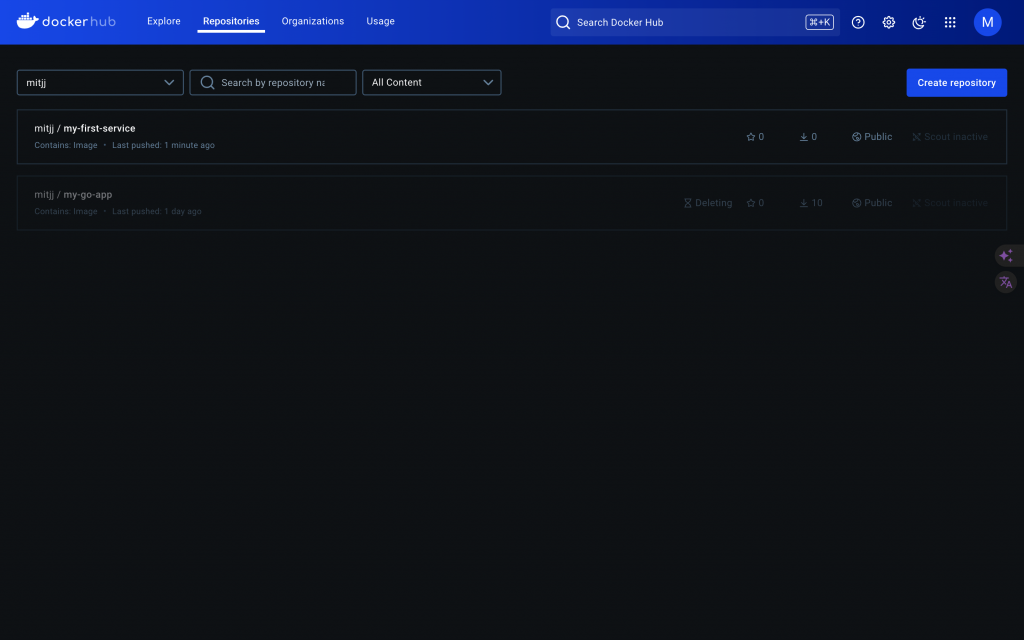Open the Organizations tab
Viewport: 1024px width, 640px height.
tap(313, 21)
